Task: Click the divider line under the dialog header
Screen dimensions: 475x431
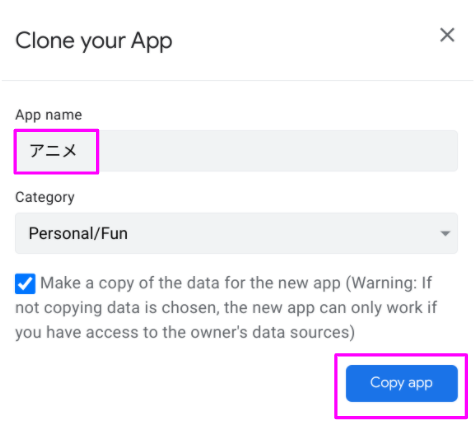Action: [237, 80]
